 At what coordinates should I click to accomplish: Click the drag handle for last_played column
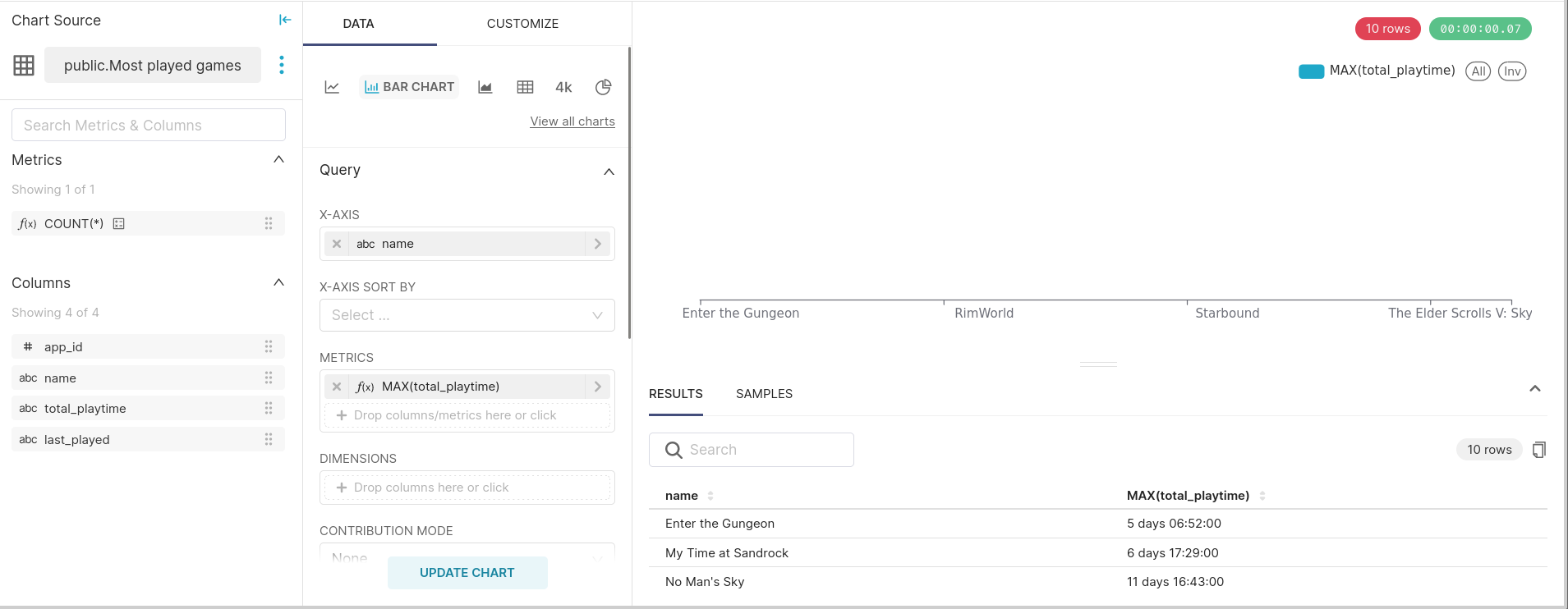[269, 439]
